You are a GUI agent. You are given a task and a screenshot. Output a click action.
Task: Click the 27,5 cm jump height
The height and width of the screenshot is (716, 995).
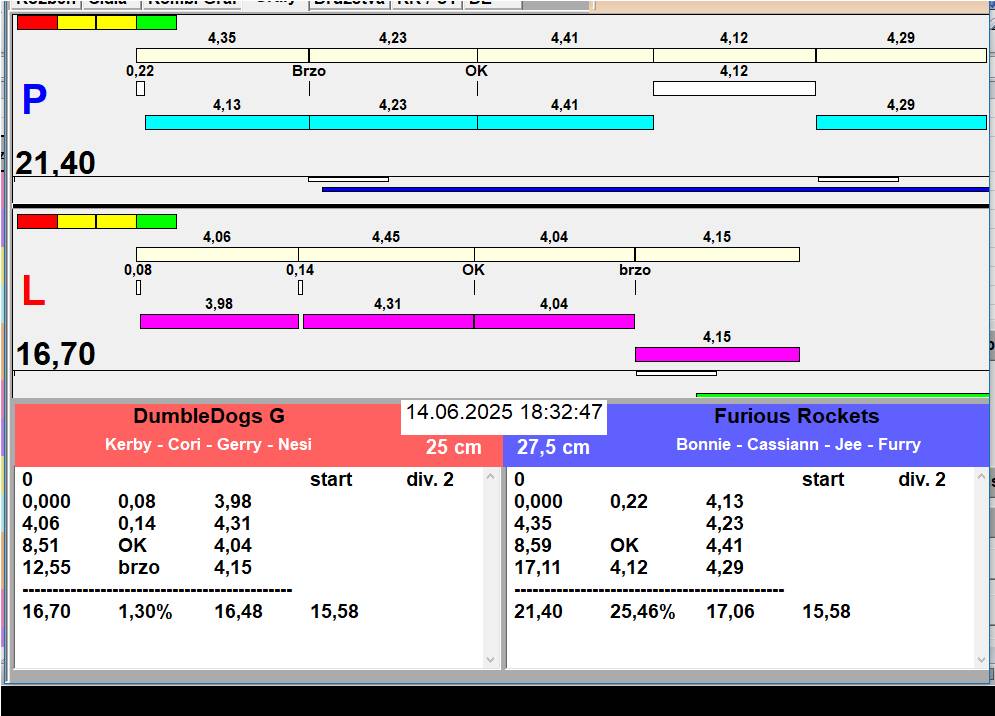(x=553, y=448)
